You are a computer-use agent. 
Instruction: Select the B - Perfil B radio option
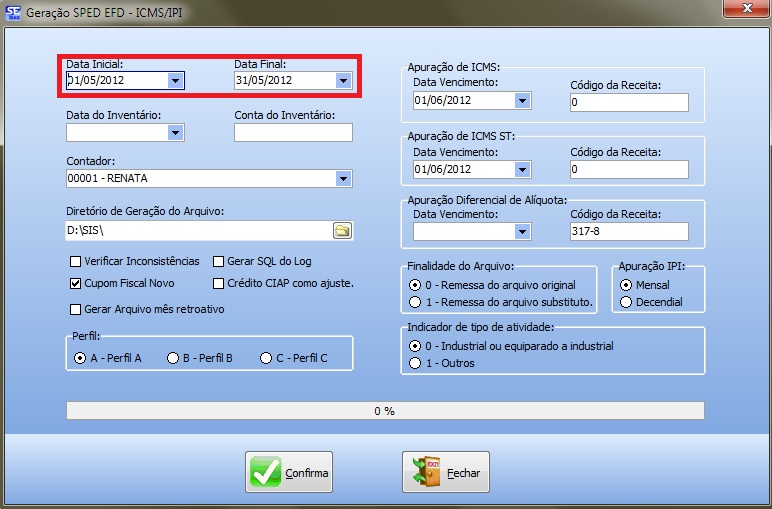[x=173, y=357]
